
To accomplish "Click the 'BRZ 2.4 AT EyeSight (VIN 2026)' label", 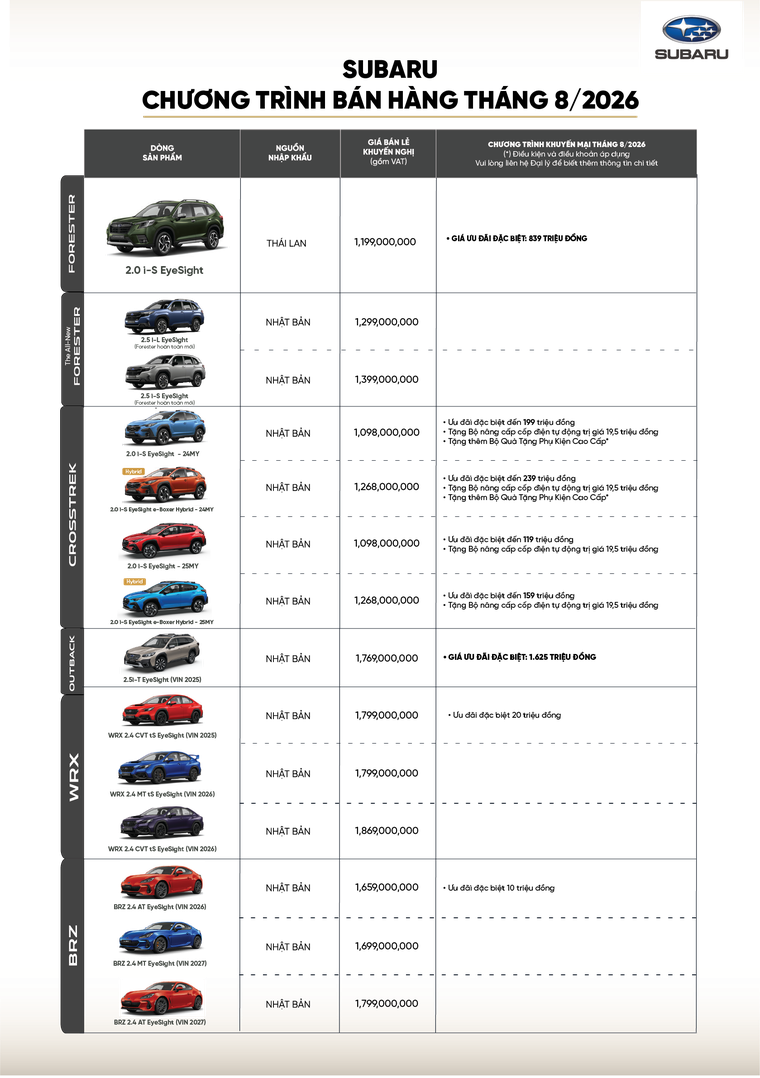I will click(160, 907).
